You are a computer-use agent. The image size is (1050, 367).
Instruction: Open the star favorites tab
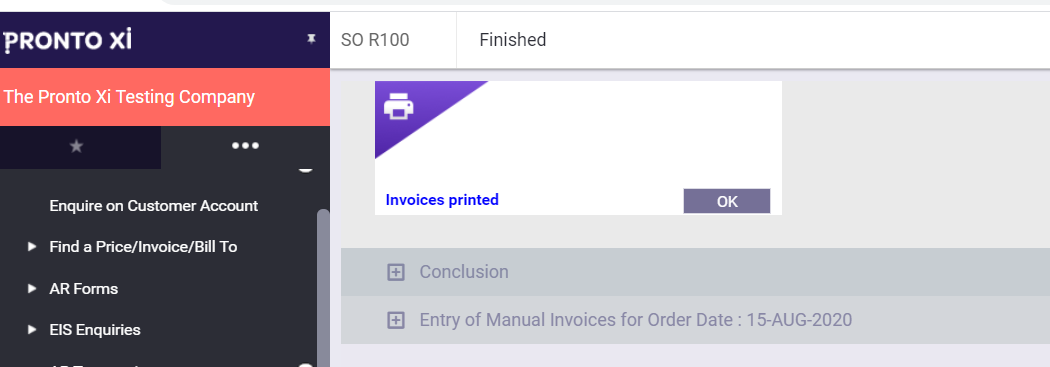coord(76,146)
